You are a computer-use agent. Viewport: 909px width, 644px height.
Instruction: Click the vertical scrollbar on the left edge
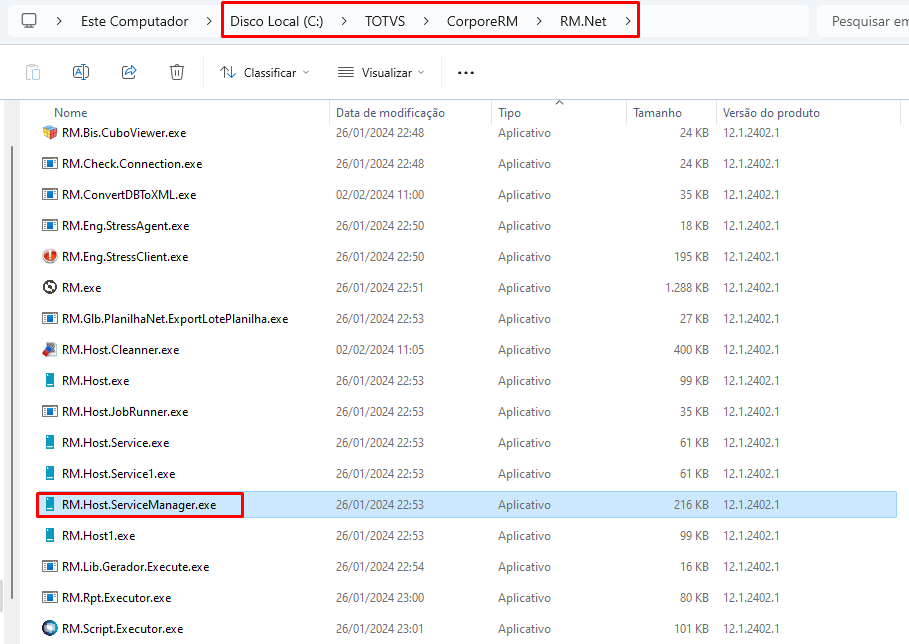click(12, 371)
